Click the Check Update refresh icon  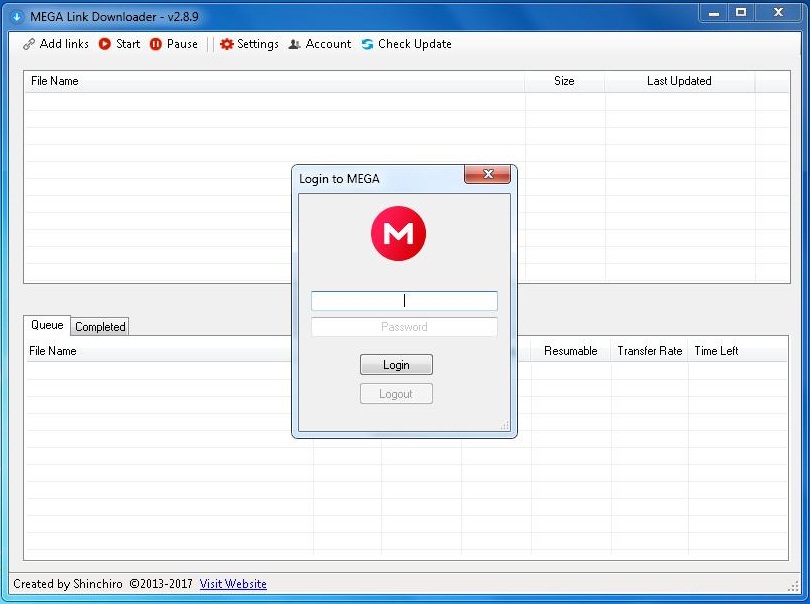tap(367, 44)
